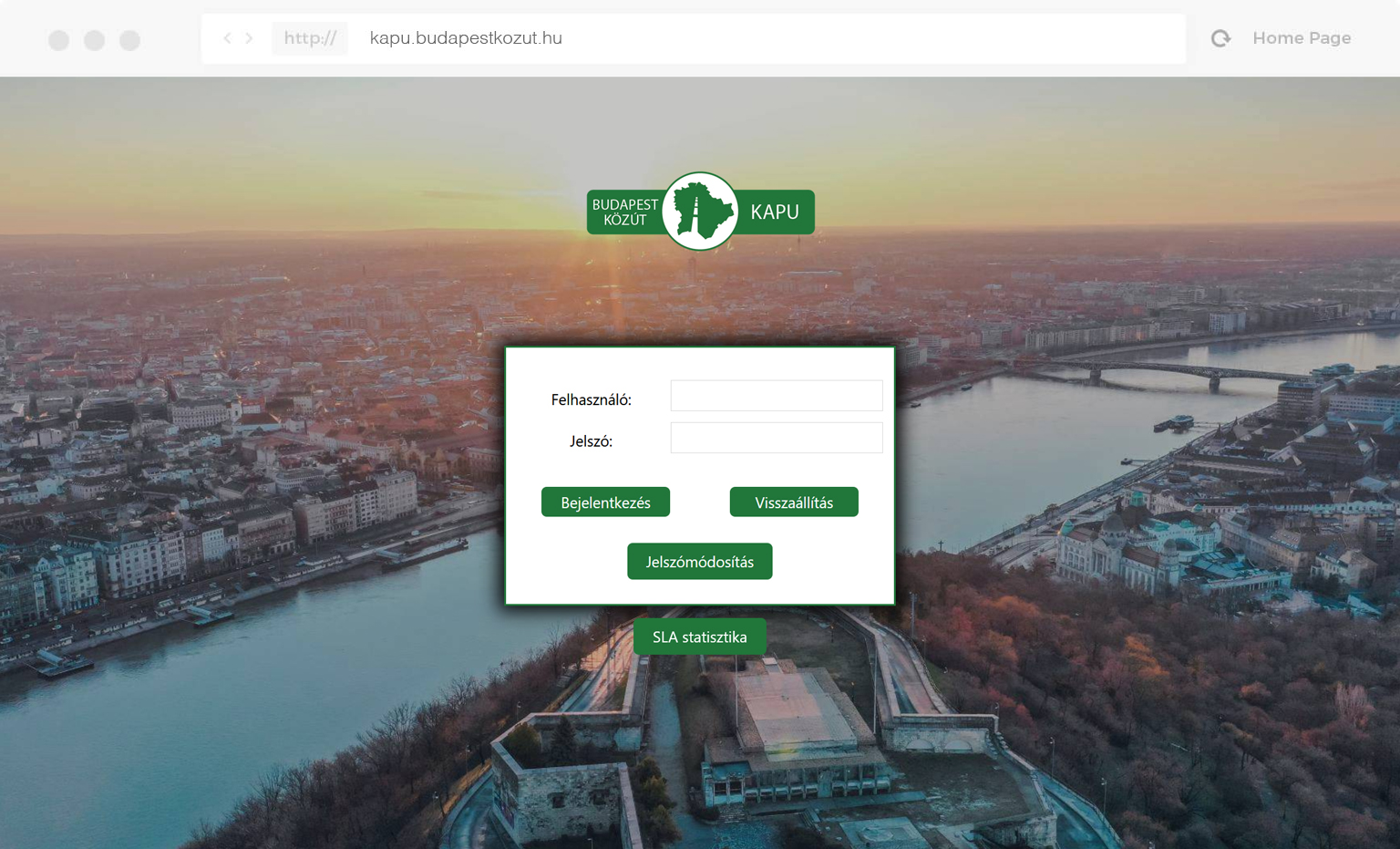Viewport: 1400px width, 849px height.
Task: Click the KAPU logo label
Action: [775, 212]
